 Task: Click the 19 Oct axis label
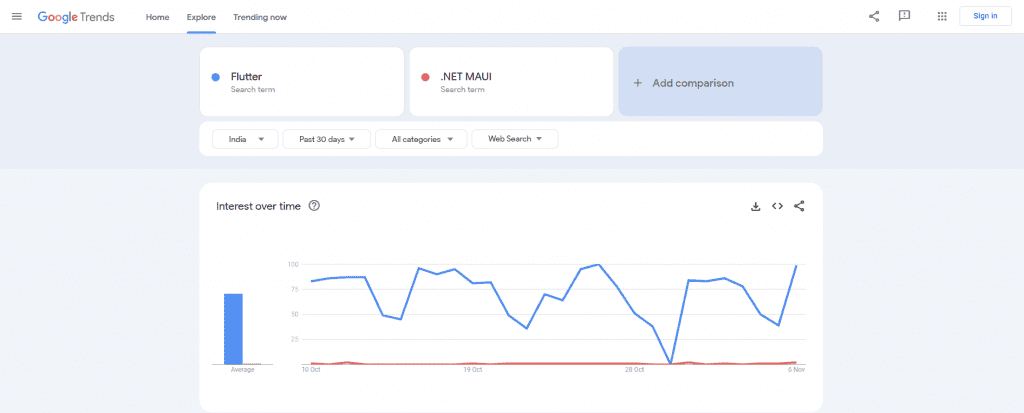[x=472, y=370]
